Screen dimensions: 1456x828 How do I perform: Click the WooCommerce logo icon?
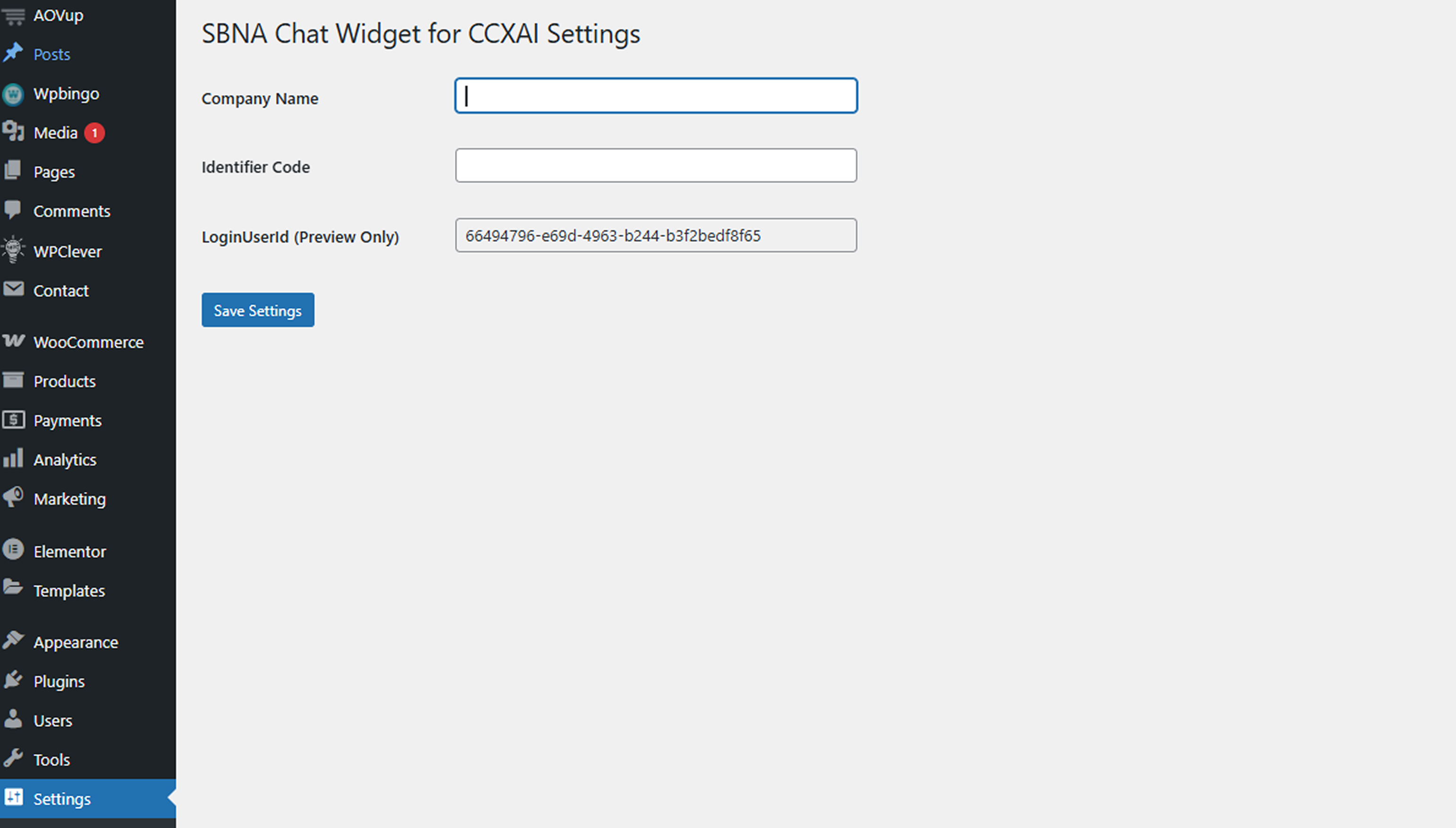click(x=13, y=341)
